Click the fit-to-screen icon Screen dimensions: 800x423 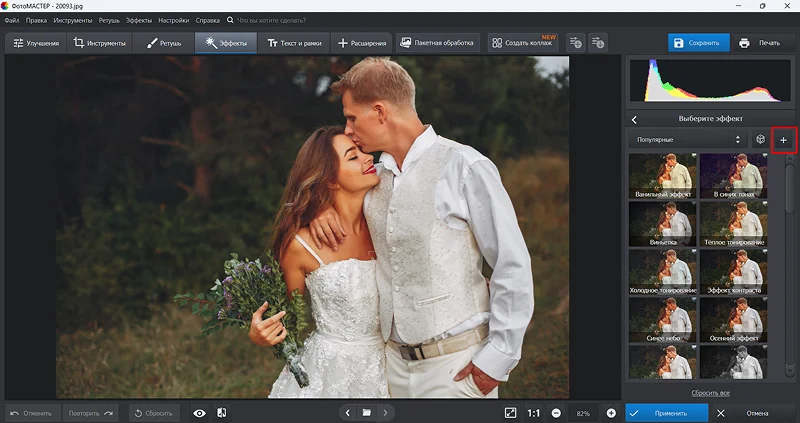(x=510, y=412)
